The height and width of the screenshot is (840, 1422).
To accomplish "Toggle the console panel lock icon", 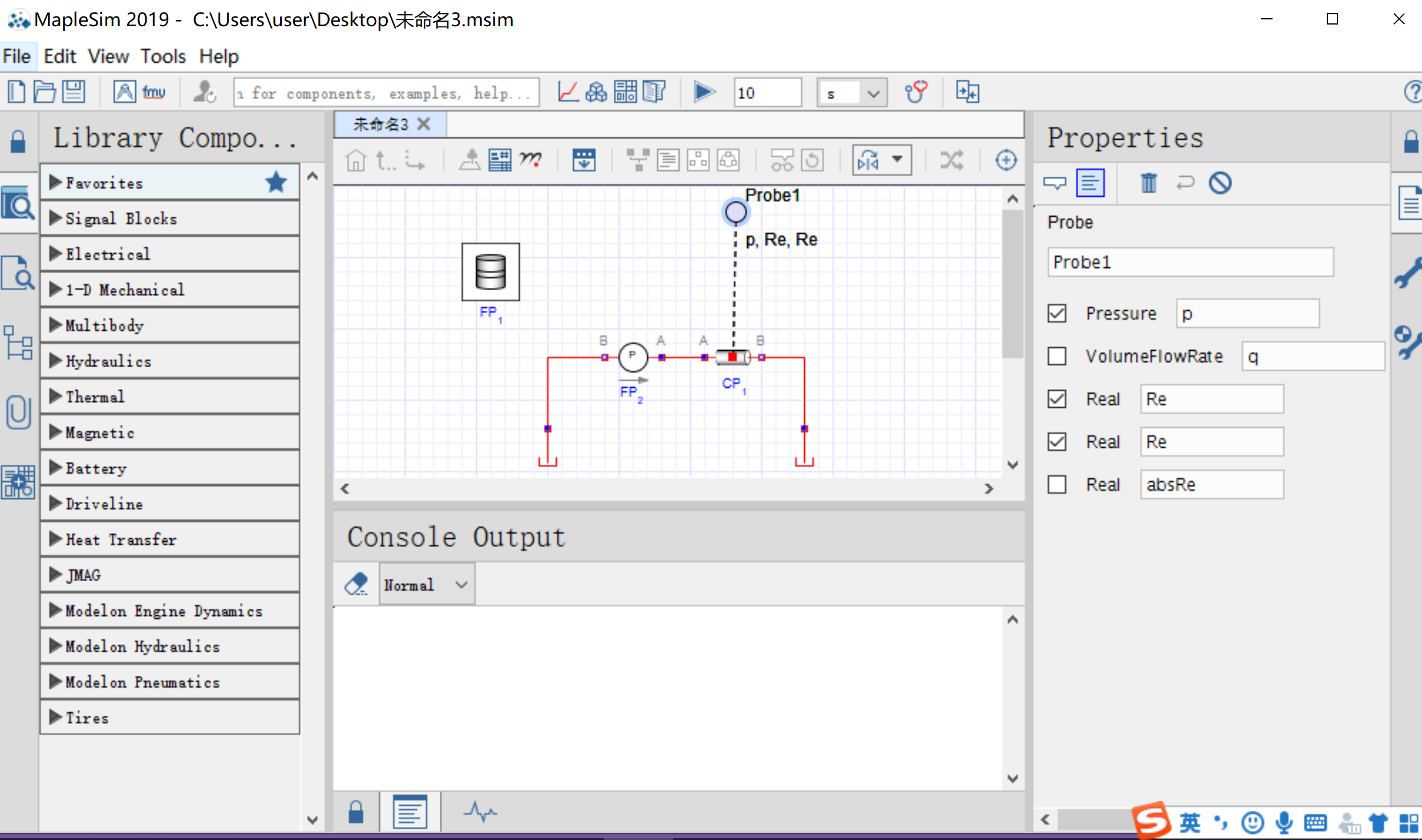I will 356,812.
